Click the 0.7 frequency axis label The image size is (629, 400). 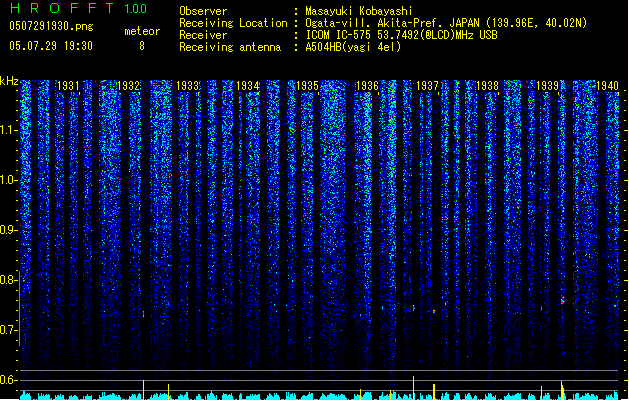coord(8,330)
